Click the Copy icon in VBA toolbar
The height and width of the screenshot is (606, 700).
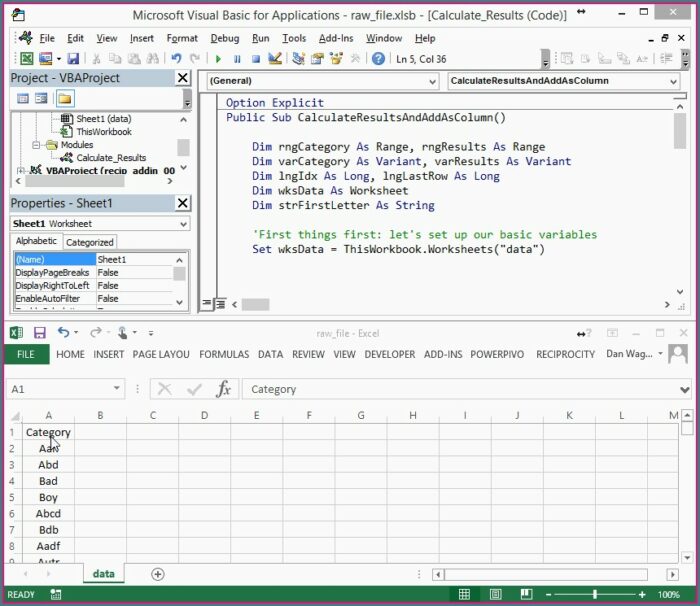pos(115,59)
